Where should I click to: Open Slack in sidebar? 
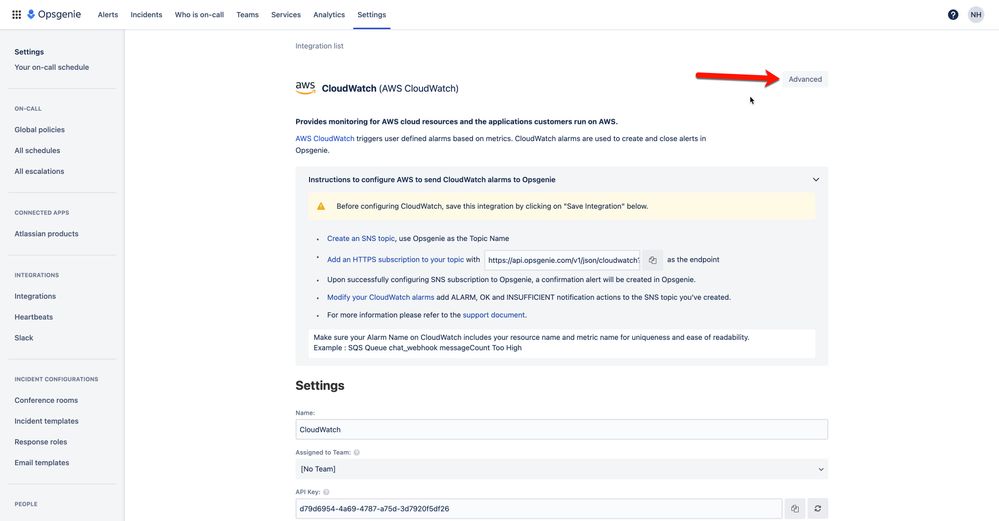coord(24,338)
